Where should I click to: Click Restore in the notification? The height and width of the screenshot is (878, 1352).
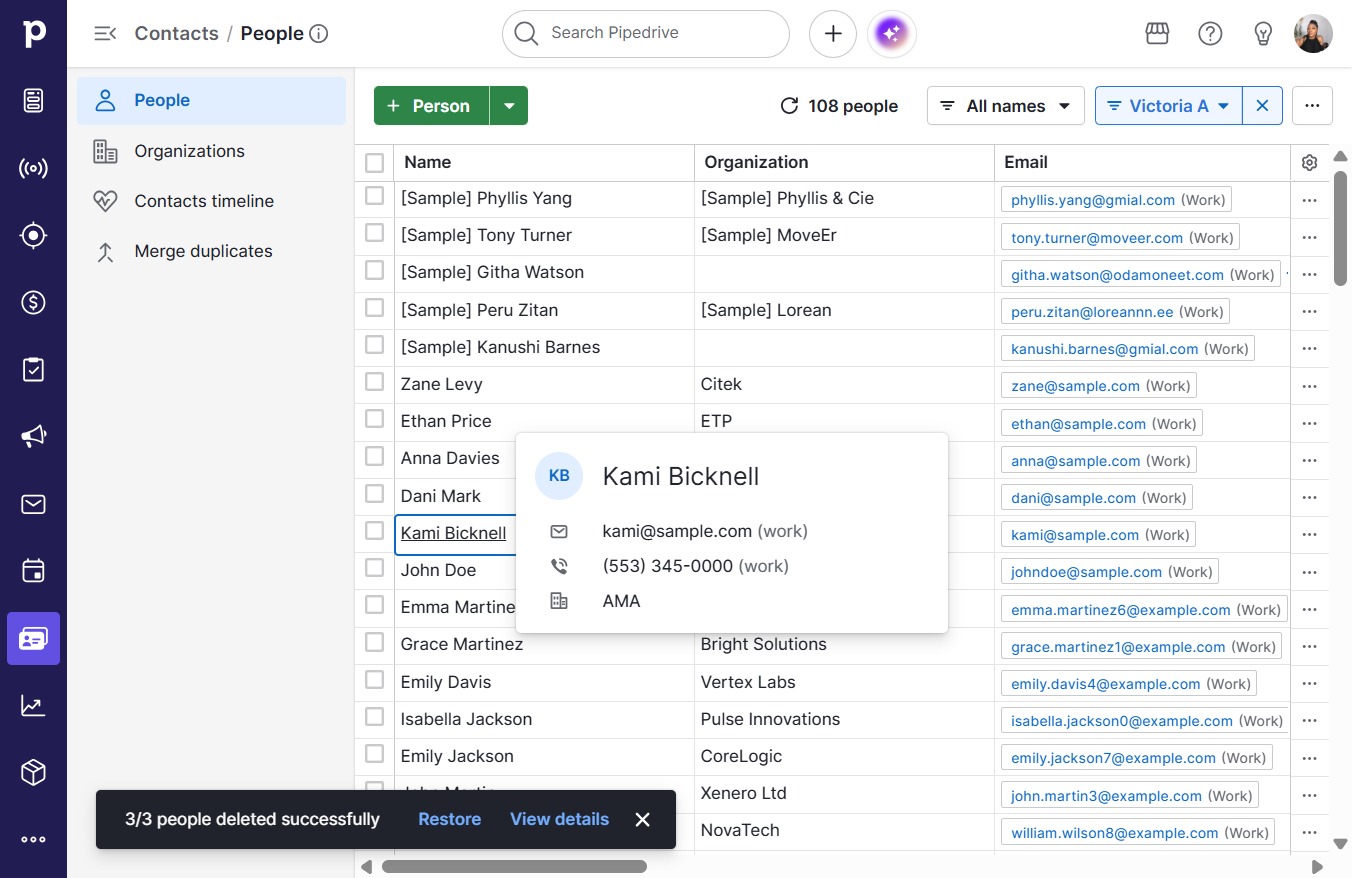point(449,819)
